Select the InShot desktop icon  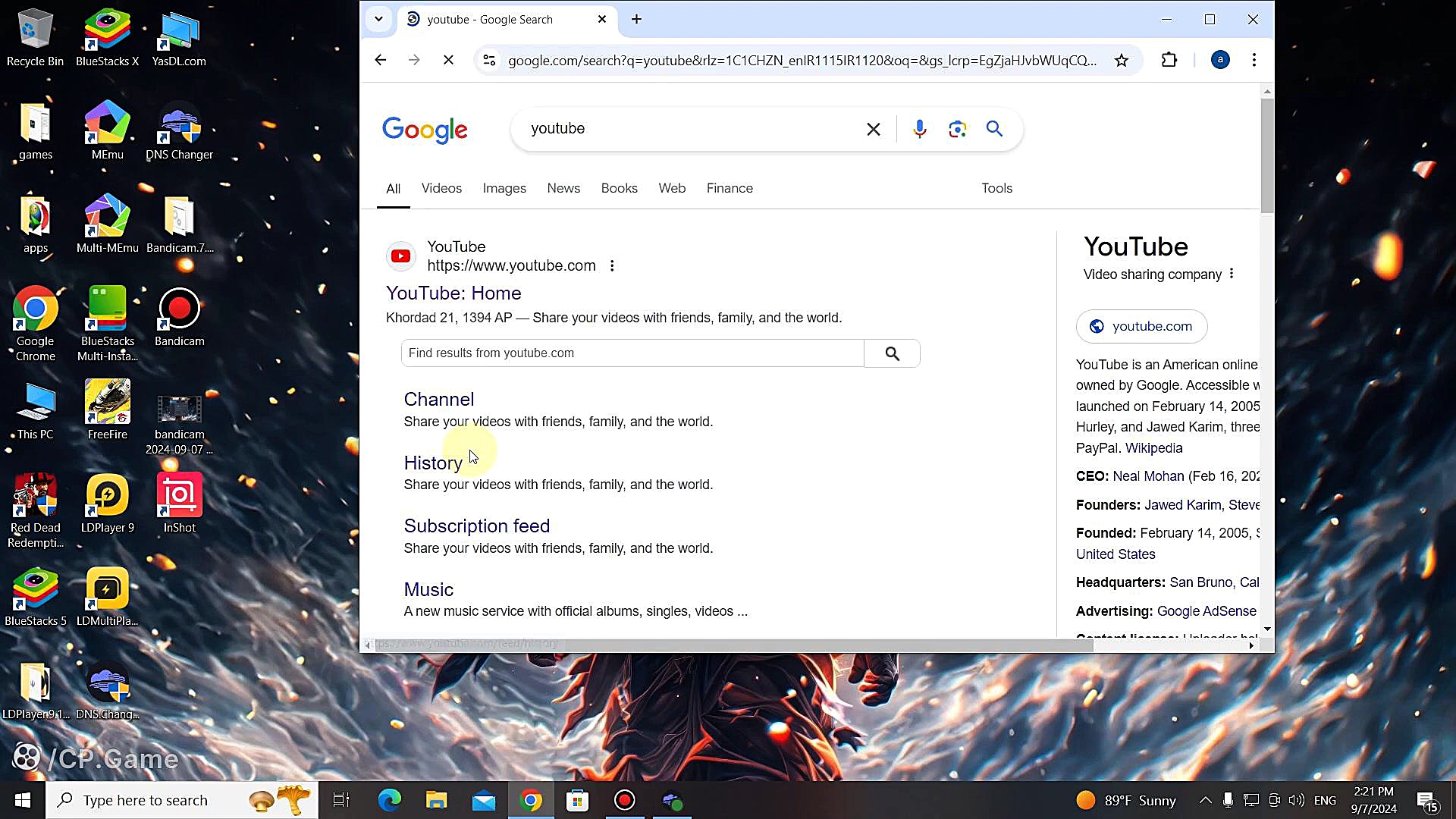click(x=179, y=504)
